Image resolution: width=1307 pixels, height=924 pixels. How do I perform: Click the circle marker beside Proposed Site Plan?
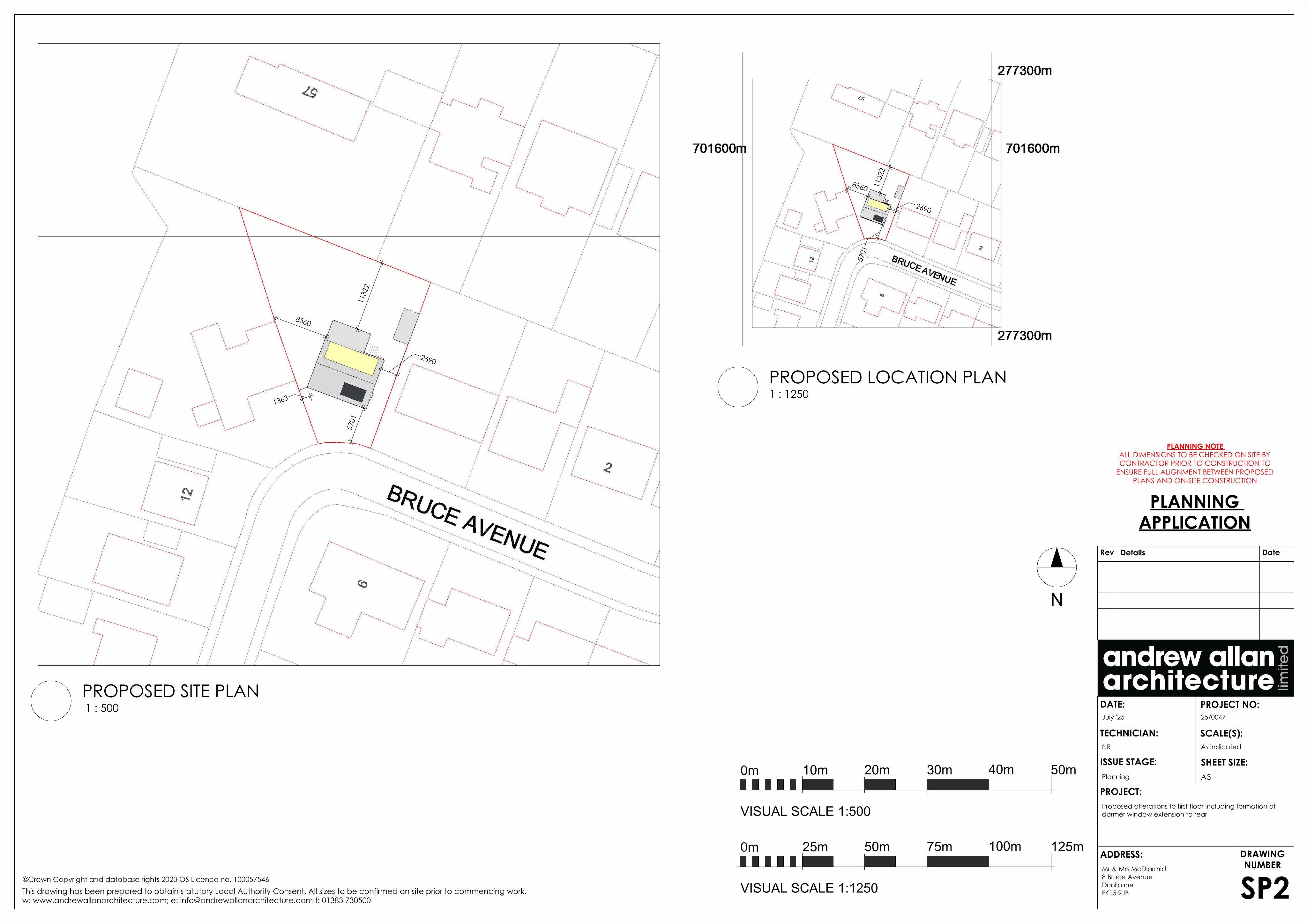51,701
